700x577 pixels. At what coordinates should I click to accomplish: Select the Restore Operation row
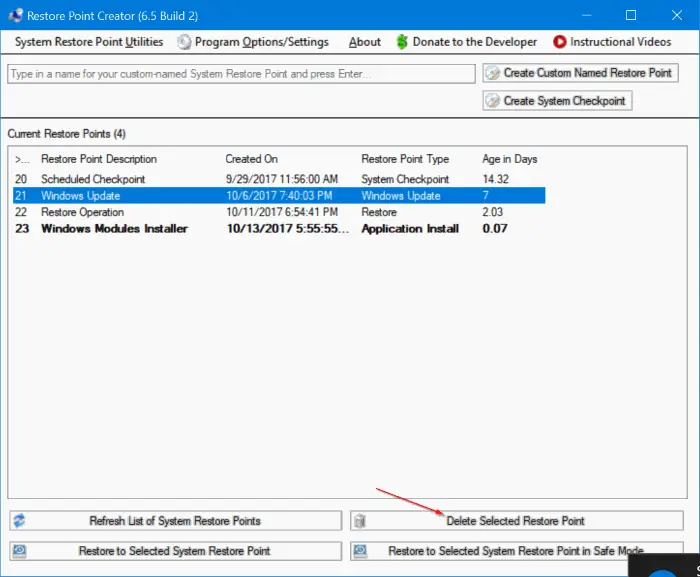click(279, 212)
